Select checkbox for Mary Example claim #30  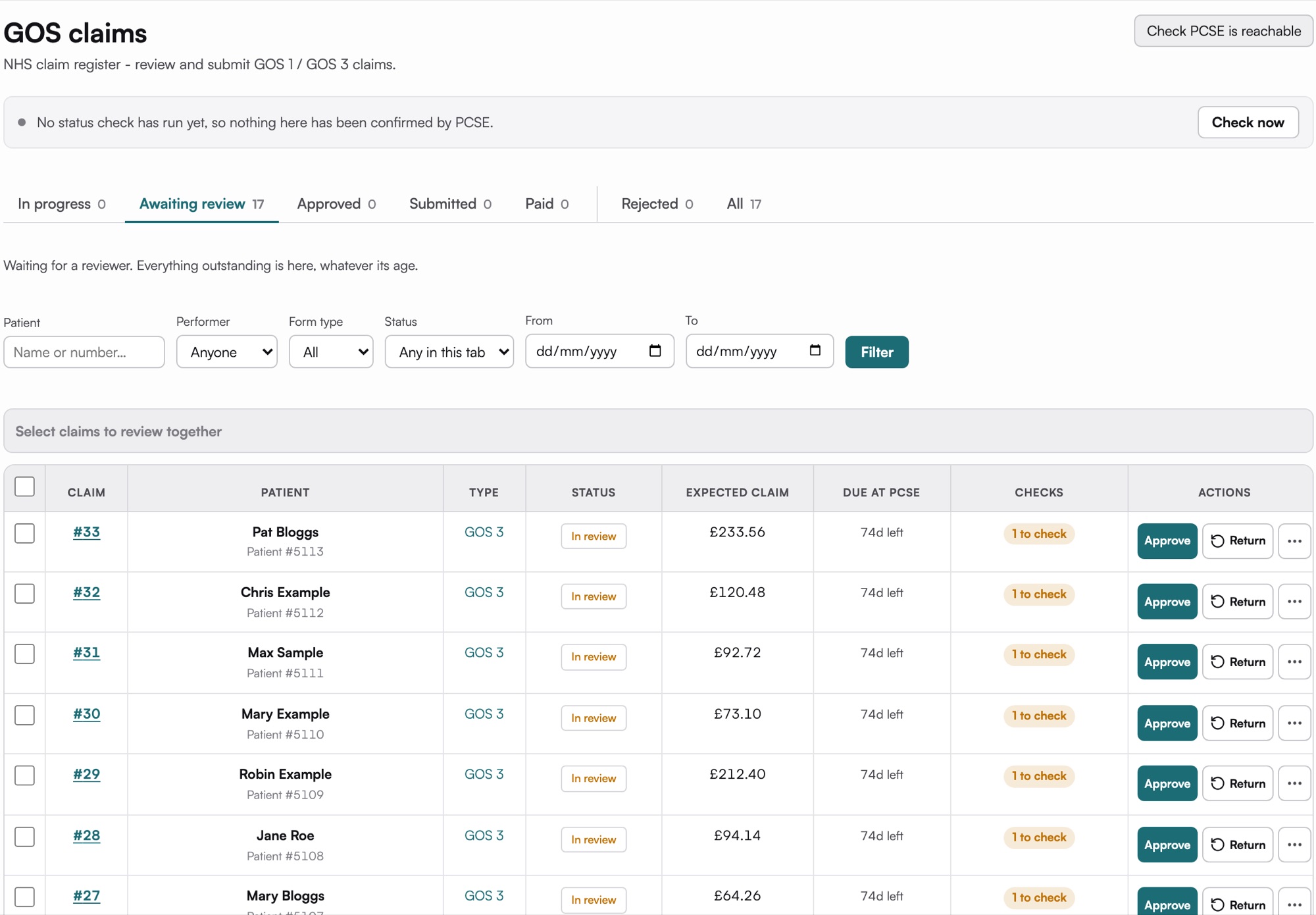pos(24,716)
